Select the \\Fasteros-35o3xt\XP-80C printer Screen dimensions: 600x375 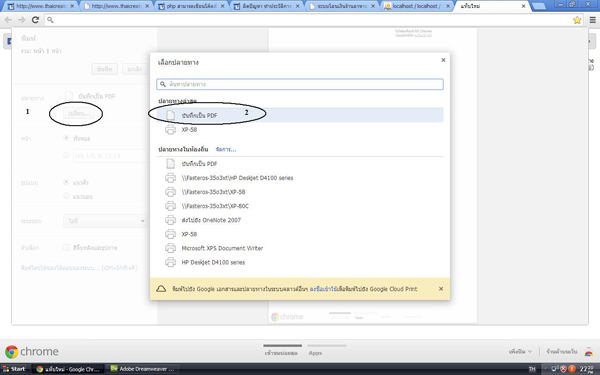click(300, 206)
